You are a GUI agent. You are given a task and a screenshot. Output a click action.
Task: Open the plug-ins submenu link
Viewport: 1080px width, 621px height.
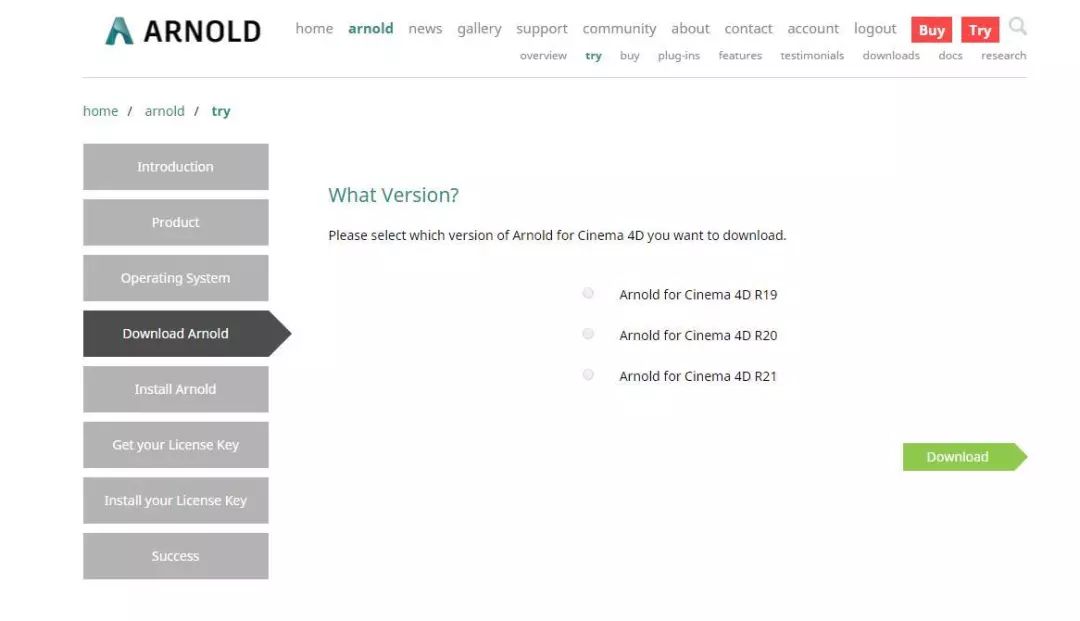click(678, 56)
